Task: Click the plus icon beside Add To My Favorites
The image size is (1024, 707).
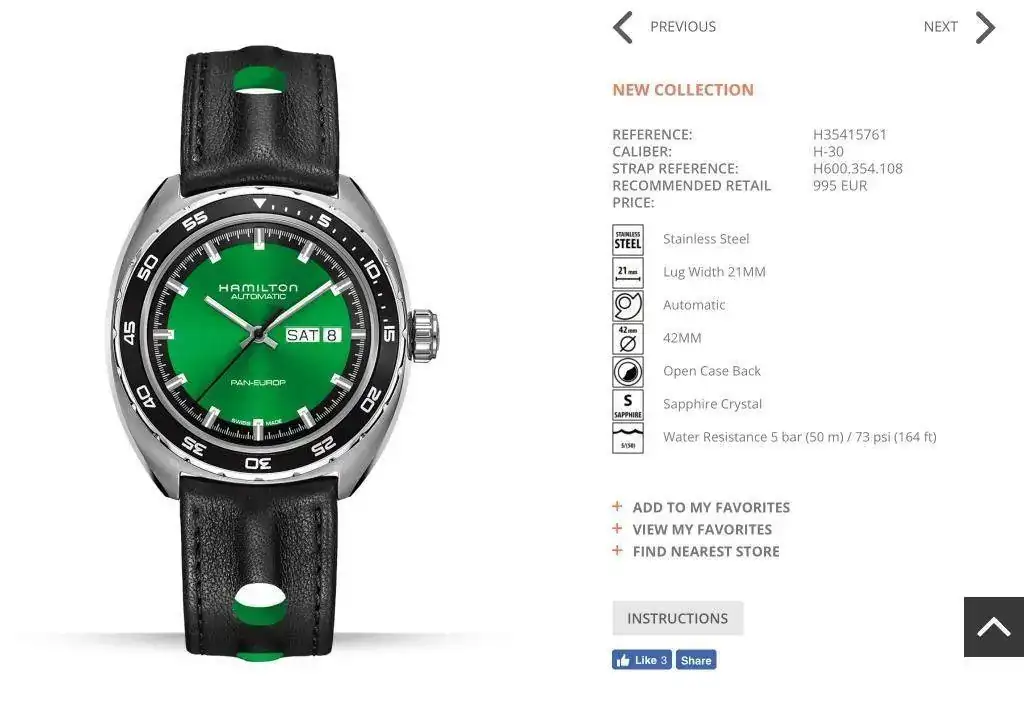Action: [617, 507]
